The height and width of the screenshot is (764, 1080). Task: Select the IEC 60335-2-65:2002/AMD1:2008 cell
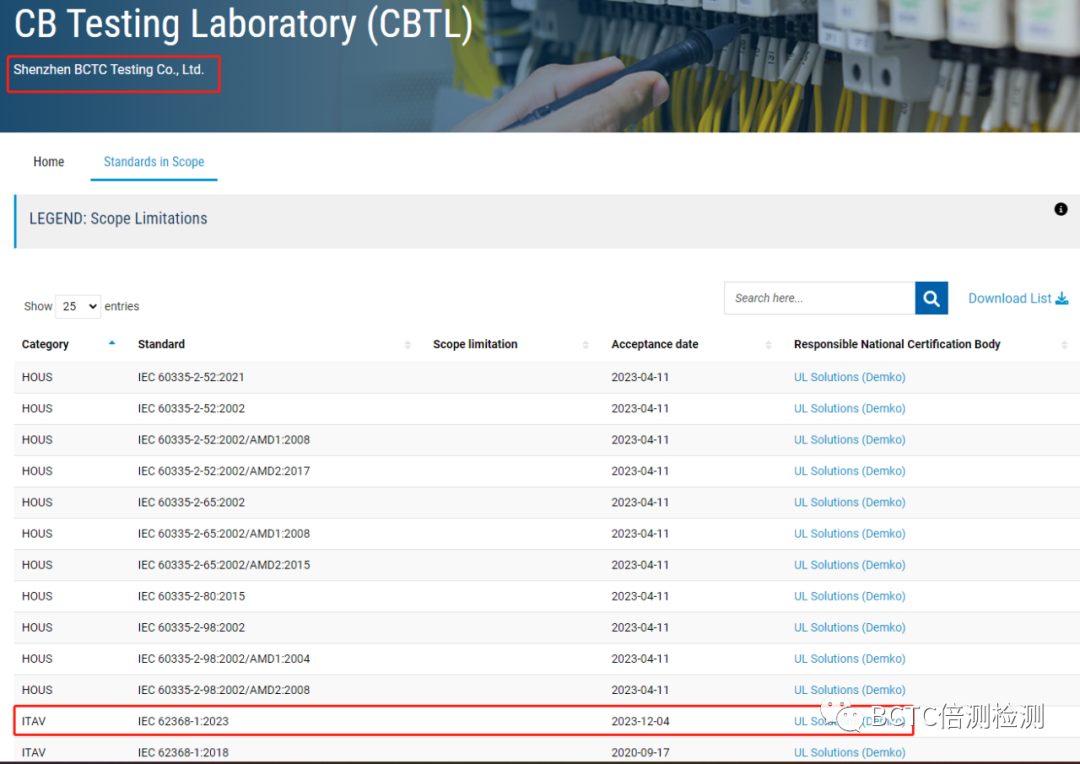click(224, 534)
